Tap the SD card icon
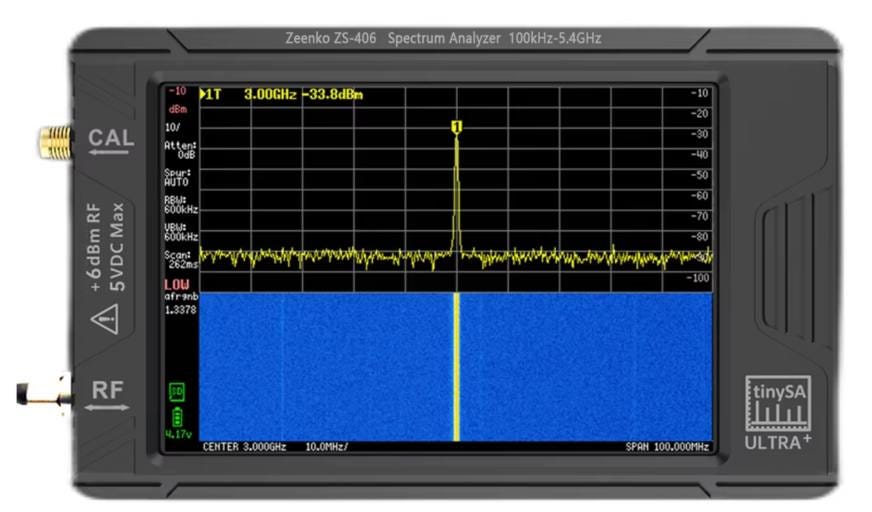Viewport: 872px width, 512px height. click(x=176, y=390)
